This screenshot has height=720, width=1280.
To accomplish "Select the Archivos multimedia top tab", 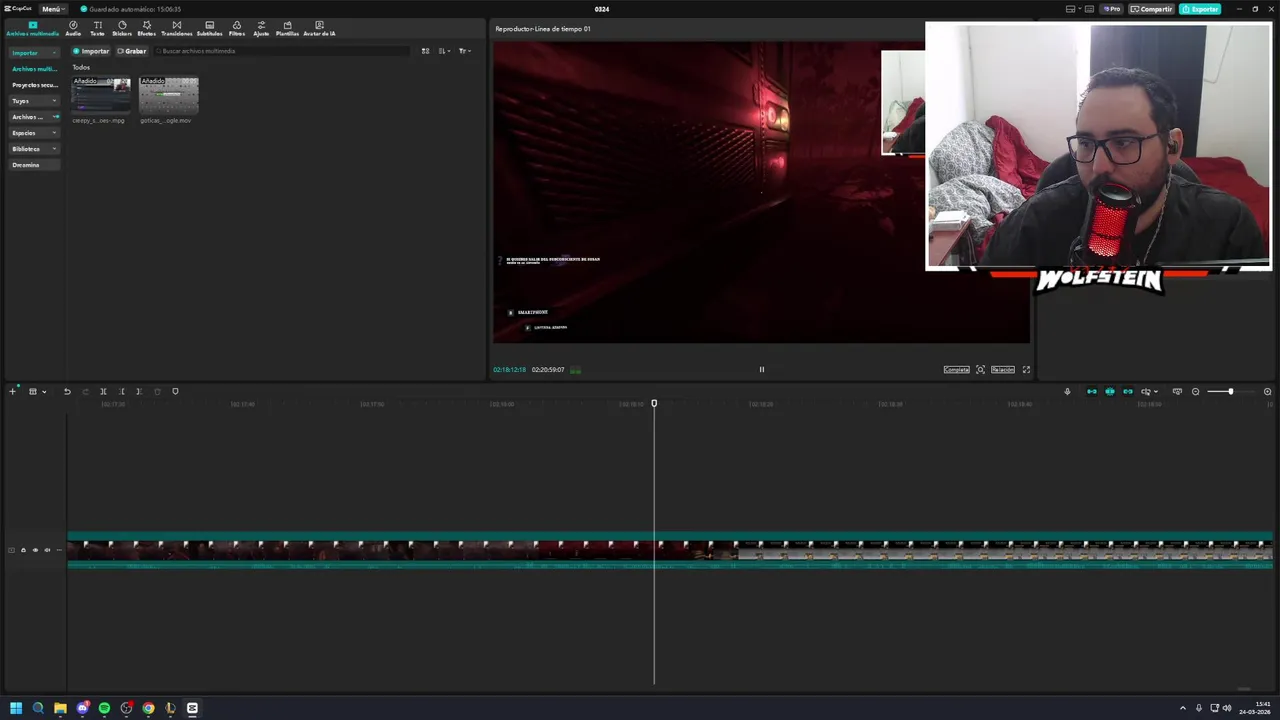I will pyautogui.click(x=32, y=28).
